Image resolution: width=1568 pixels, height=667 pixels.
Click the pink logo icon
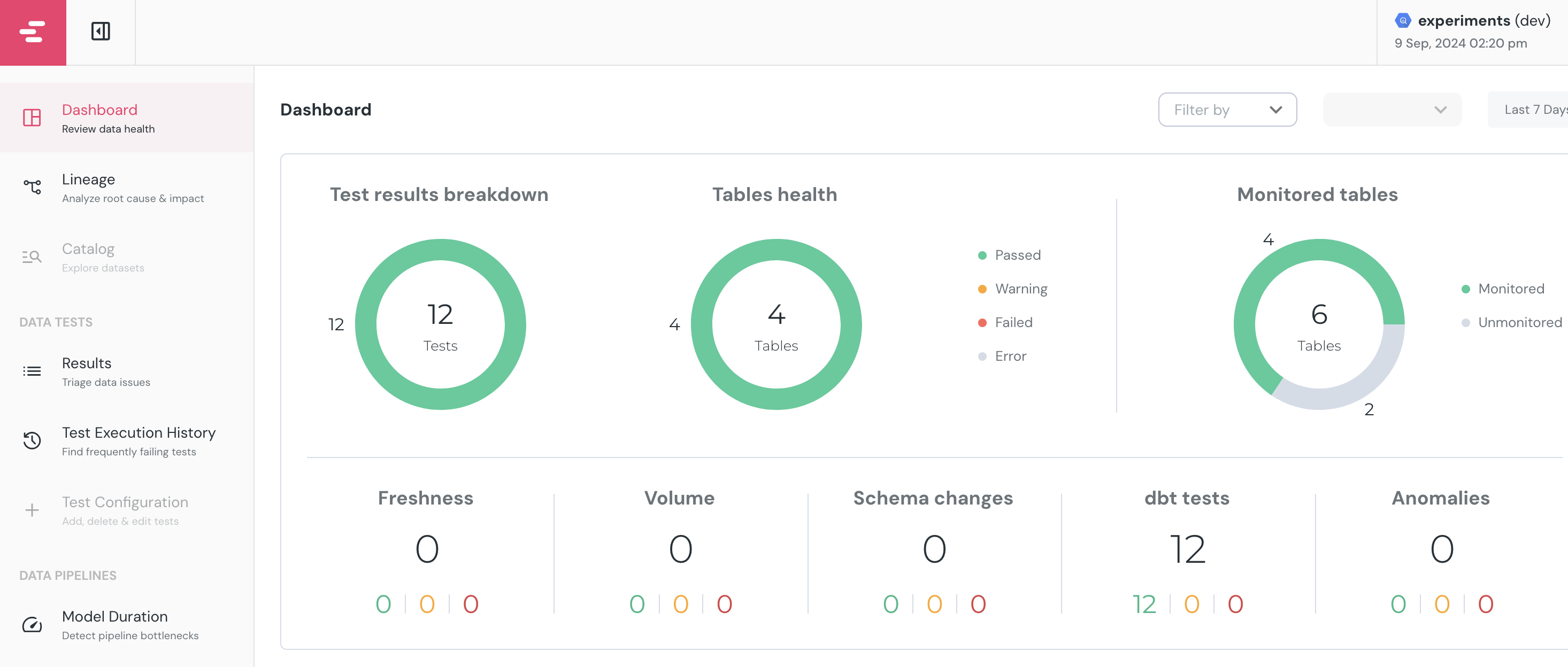33,32
